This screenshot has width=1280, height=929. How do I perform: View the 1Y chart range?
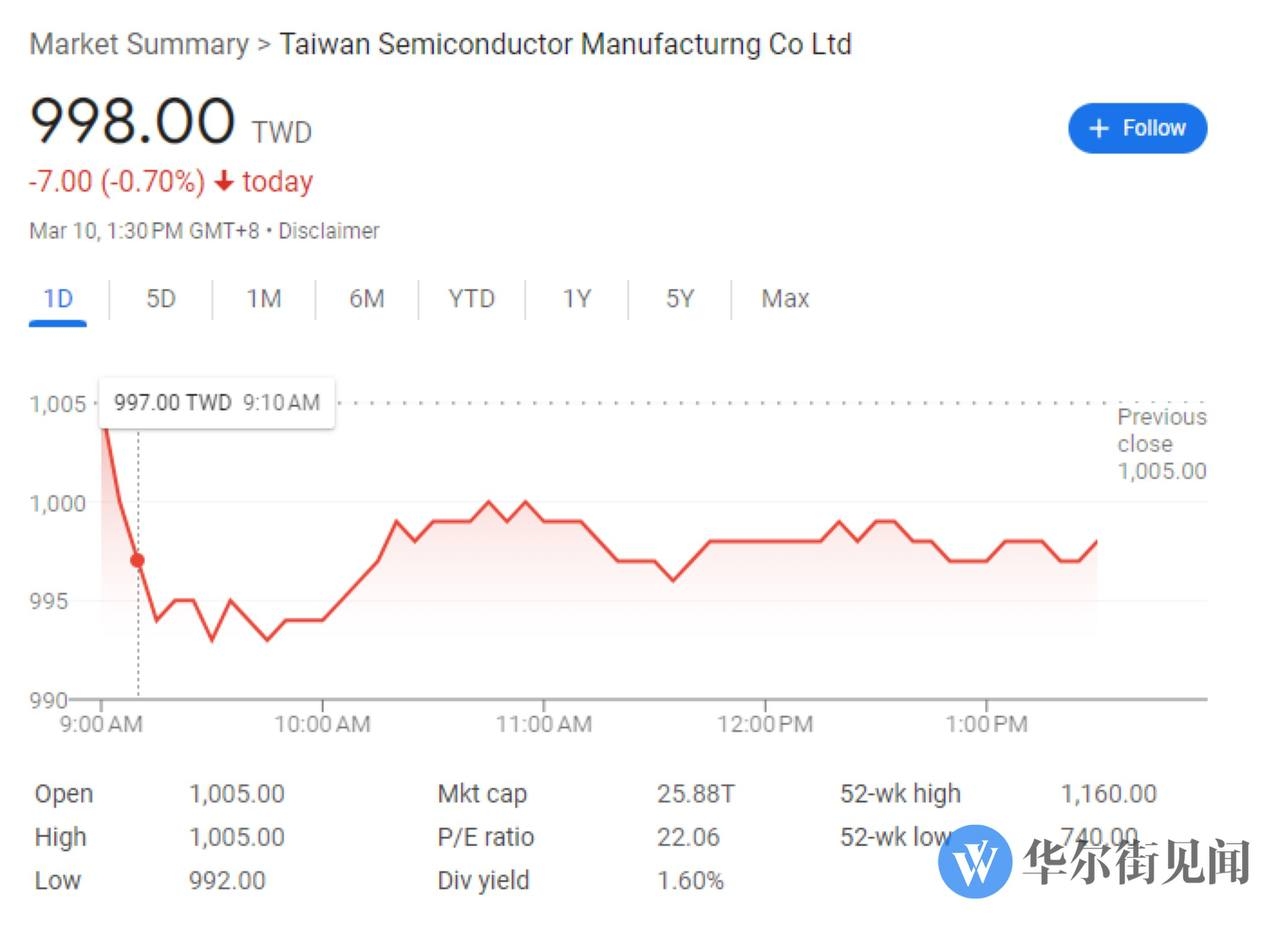tap(577, 299)
